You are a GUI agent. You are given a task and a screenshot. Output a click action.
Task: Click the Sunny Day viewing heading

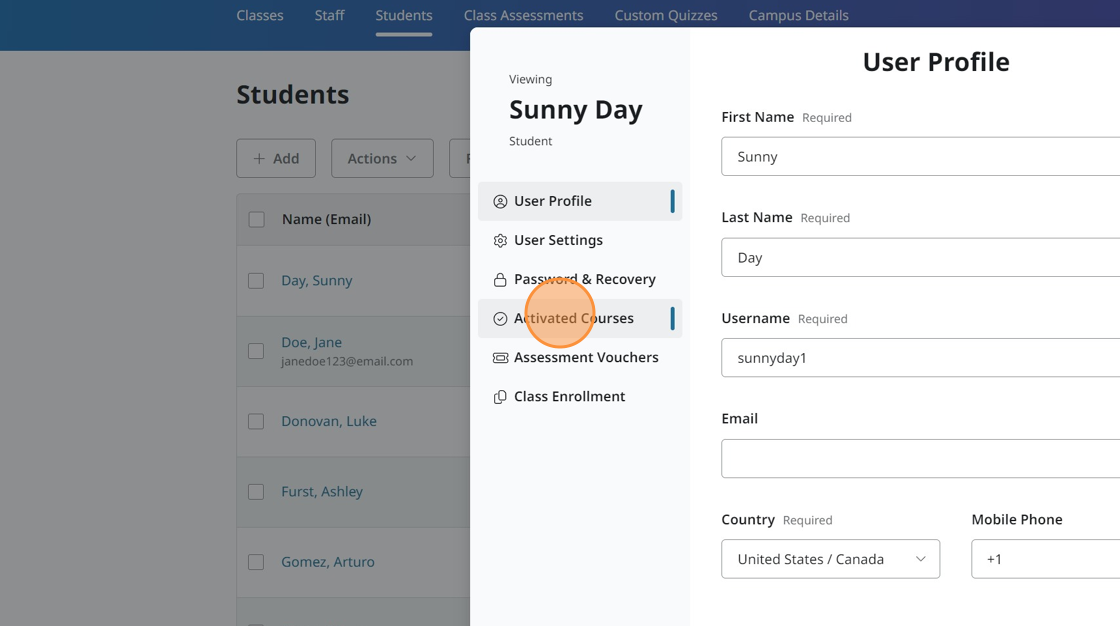tap(576, 110)
